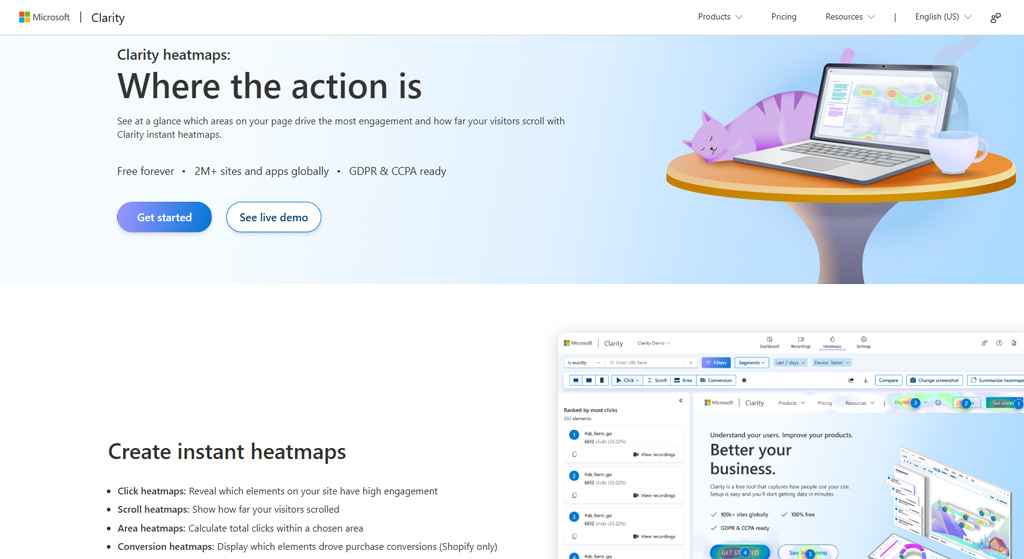Open the sign-in account icon in the header
Screen dimensions: 1024x559
(x=995, y=18)
